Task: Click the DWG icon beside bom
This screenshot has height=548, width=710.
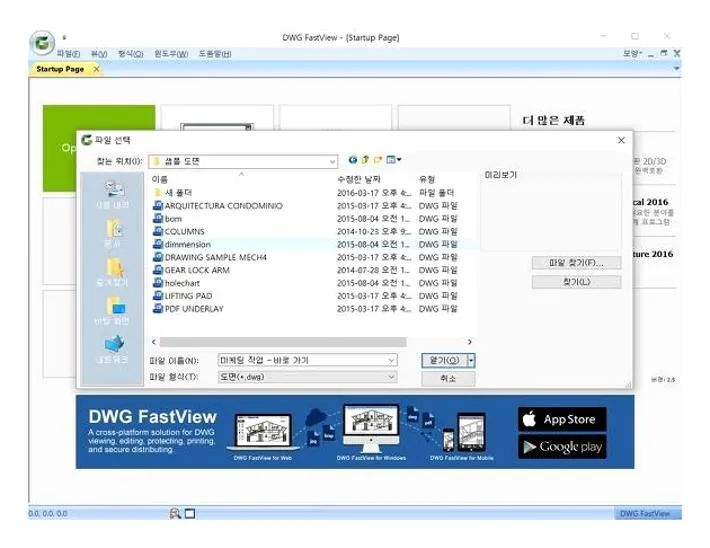Action: click(x=158, y=218)
